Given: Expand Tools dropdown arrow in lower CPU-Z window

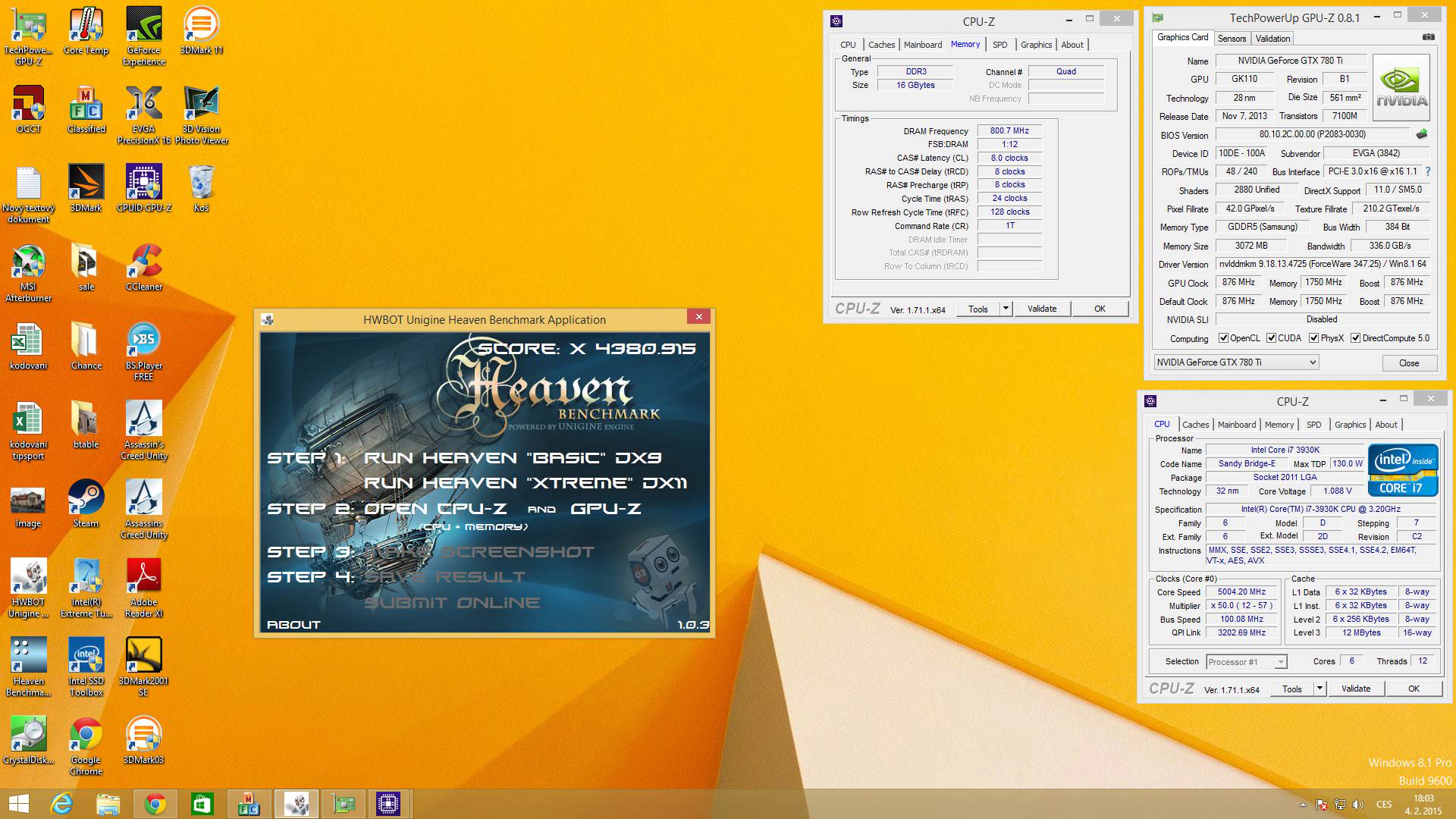Looking at the screenshot, I should click(x=1319, y=689).
